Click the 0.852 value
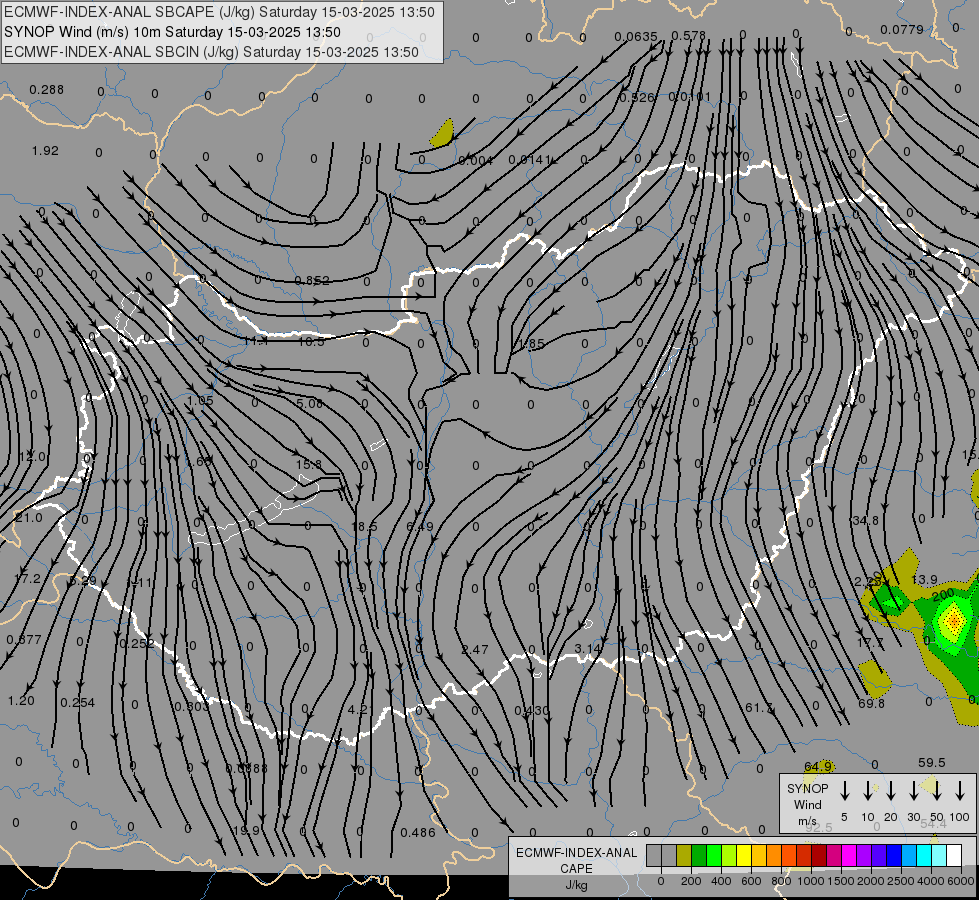This screenshot has width=979, height=900. pos(312,280)
